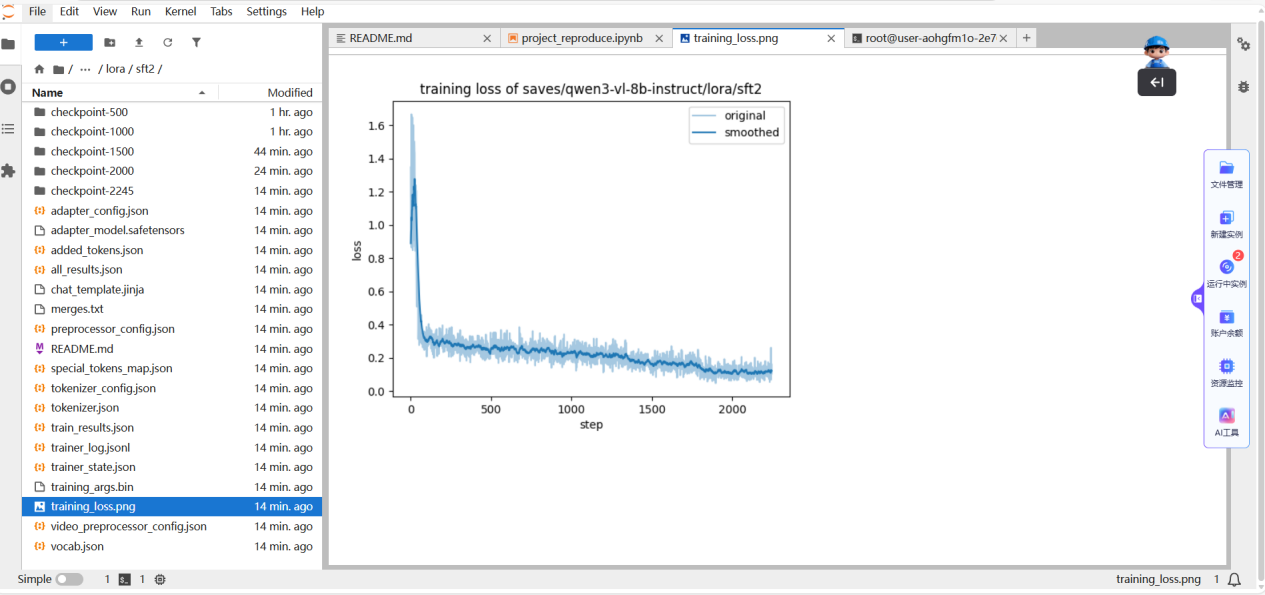Open the property inspector gears icon

coord(1243,44)
